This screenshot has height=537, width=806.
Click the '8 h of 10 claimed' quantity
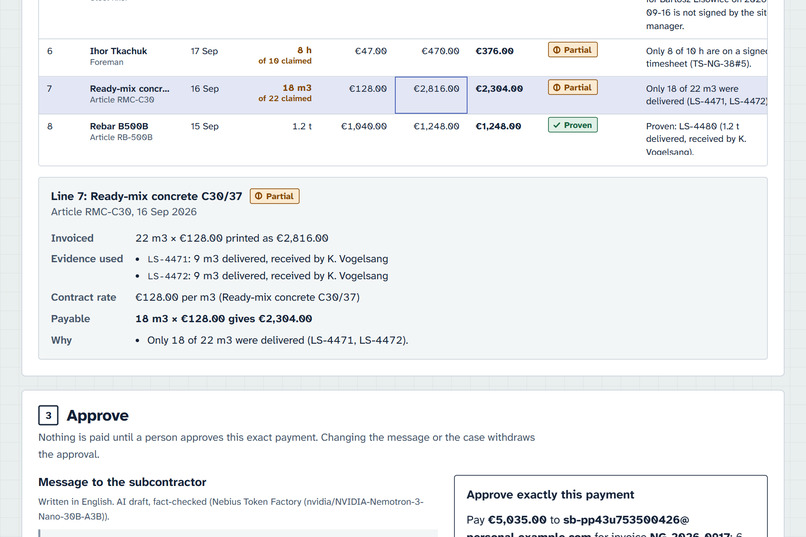(x=285, y=55)
